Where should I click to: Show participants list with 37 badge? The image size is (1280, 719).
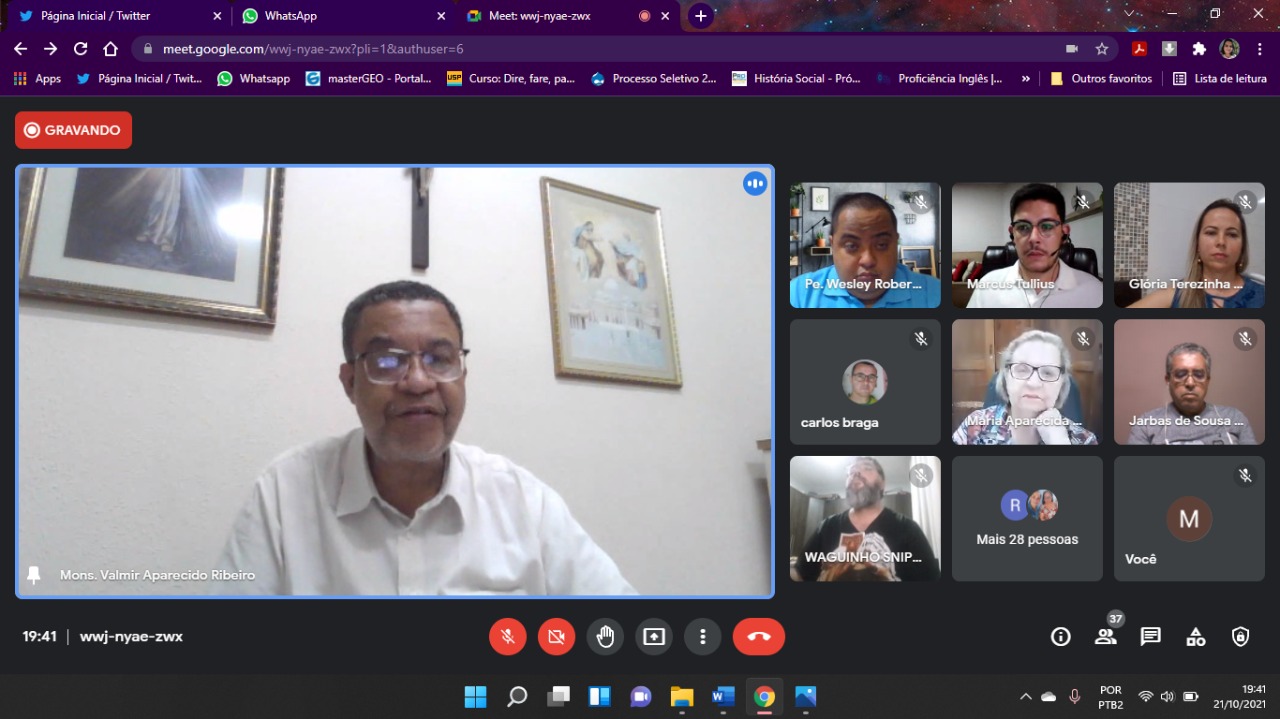1105,637
